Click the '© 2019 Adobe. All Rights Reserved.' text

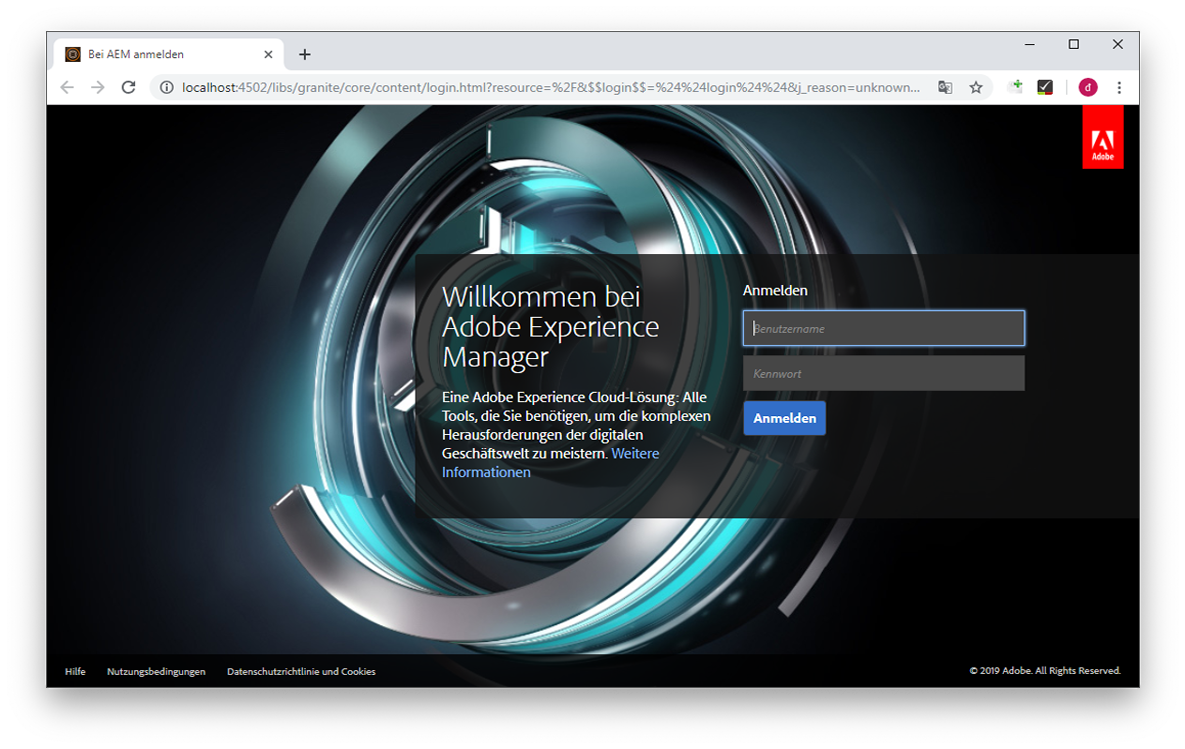(x=1045, y=670)
